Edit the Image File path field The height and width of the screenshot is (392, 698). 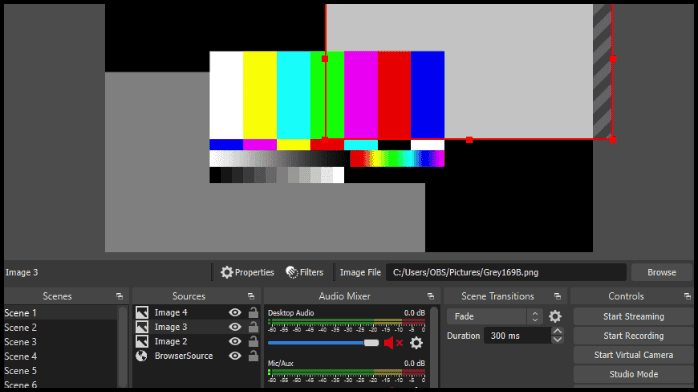tap(506, 272)
